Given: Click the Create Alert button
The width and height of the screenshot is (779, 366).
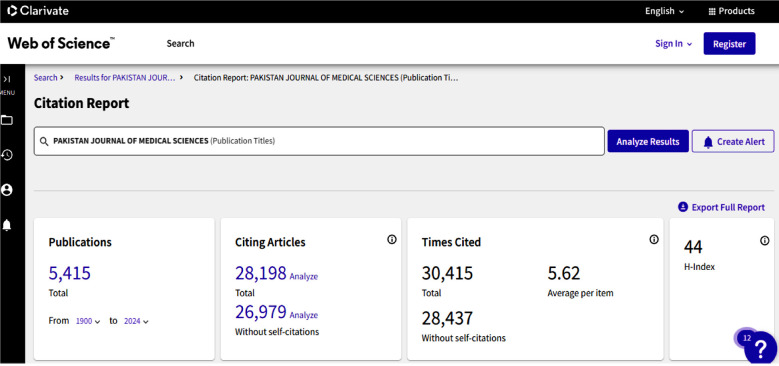Looking at the screenshot, I should click(733, 142).
